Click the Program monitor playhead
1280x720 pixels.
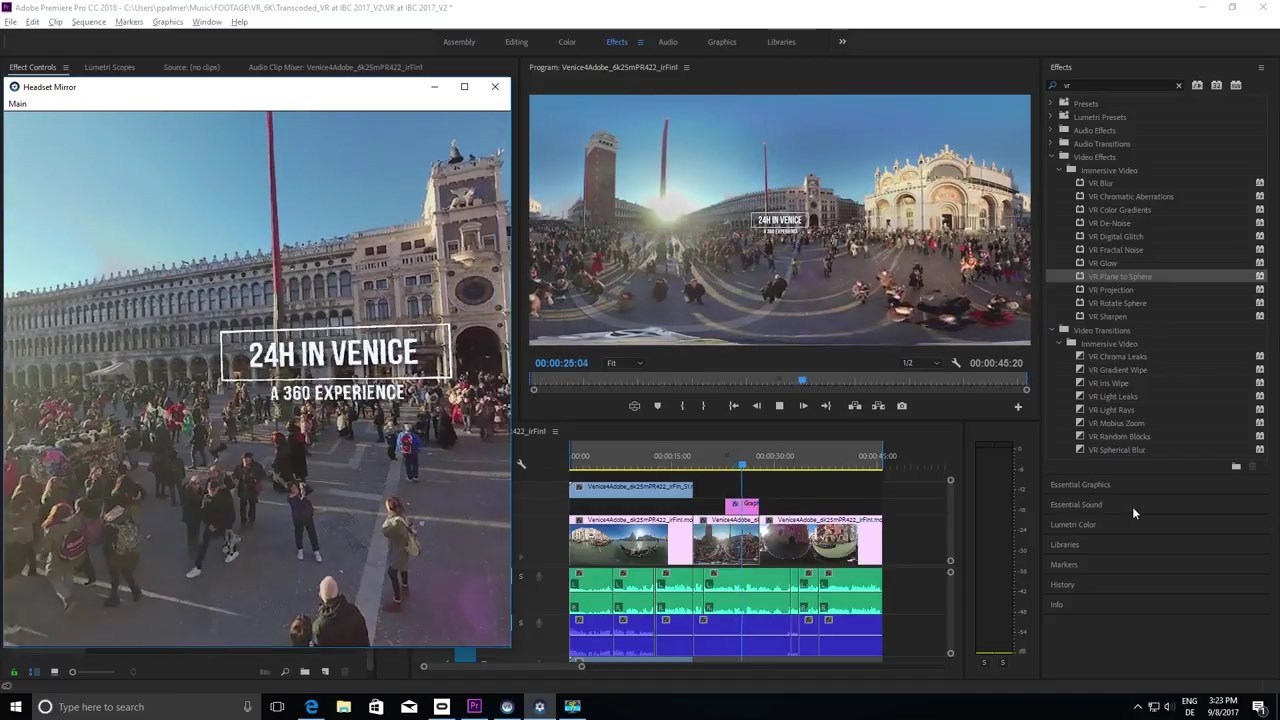801,380
